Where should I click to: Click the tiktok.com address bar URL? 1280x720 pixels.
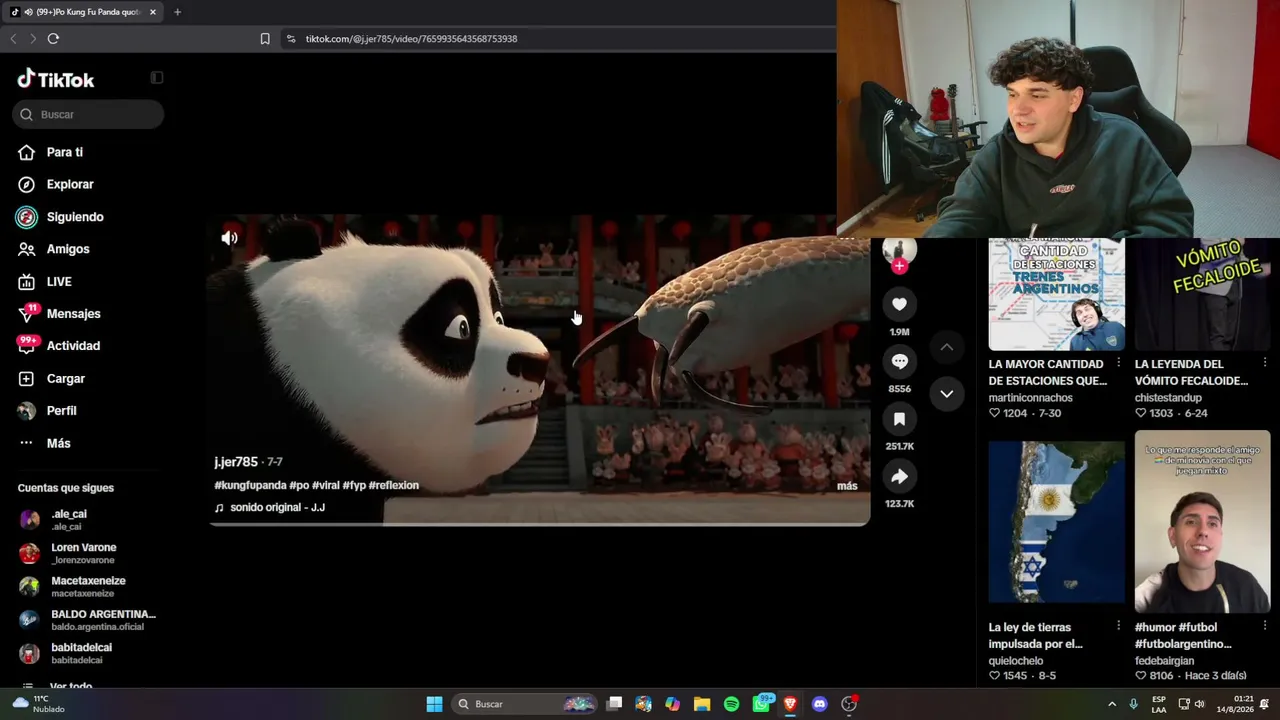click(x=411, y=39)
